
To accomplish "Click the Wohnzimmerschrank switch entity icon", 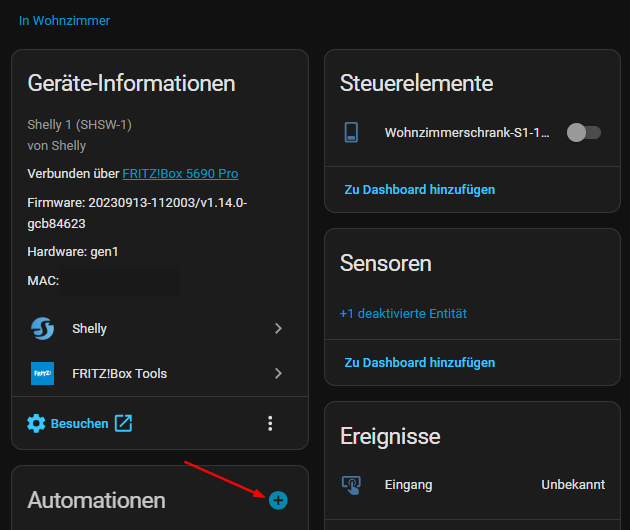I will click(351, 132).
